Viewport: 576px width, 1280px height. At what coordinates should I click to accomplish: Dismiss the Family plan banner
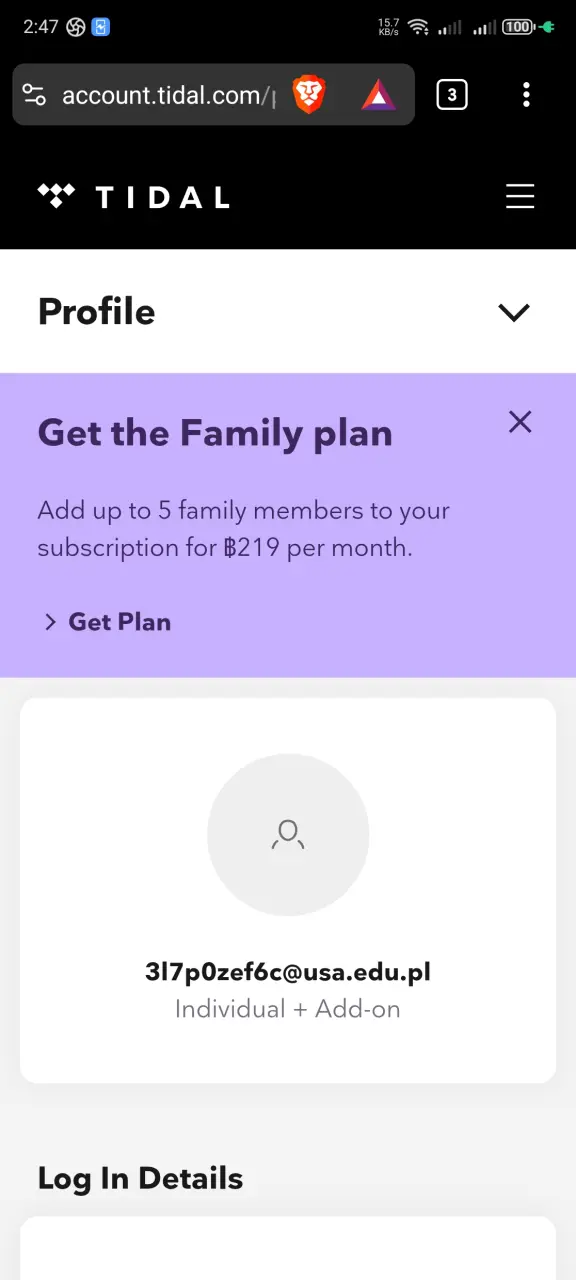[x=520, y=422]
